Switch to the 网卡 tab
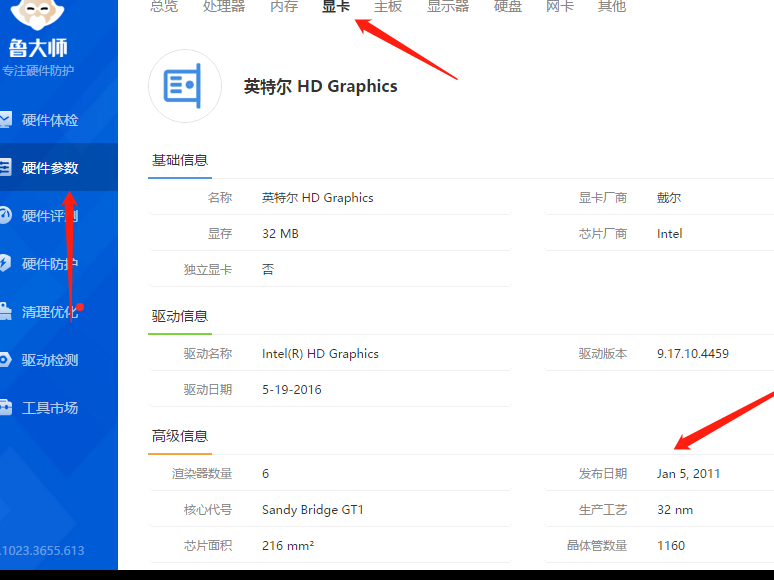Image resolution: width=774 pixels, height=580 pixels. pyautogui.click(x=560, y=6)
